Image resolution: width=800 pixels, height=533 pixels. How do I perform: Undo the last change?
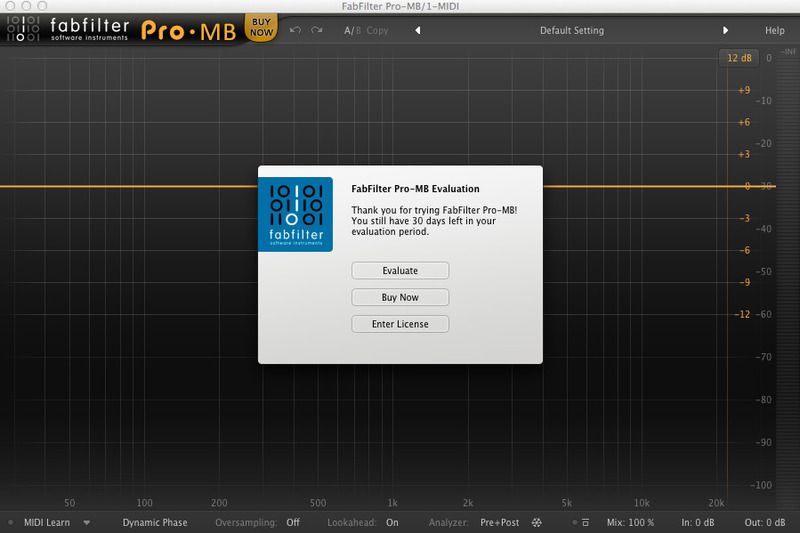coord(295,30)
